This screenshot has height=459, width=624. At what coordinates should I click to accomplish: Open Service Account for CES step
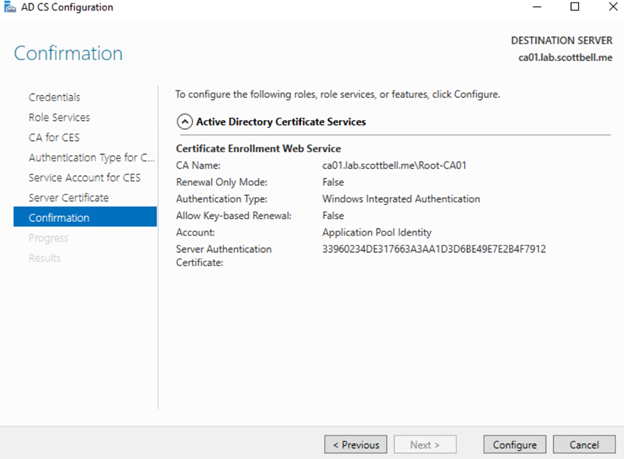coord(84,177)
